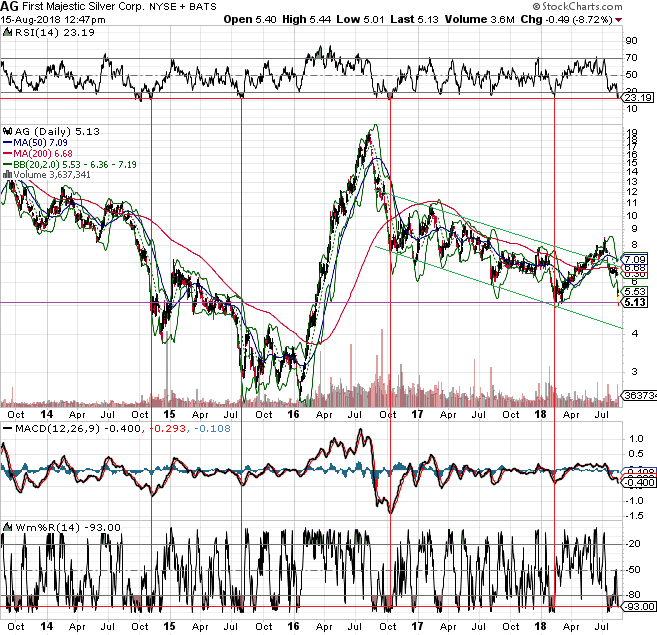Click the Wm%R(14) -93.00 legend text

[68, 527]
